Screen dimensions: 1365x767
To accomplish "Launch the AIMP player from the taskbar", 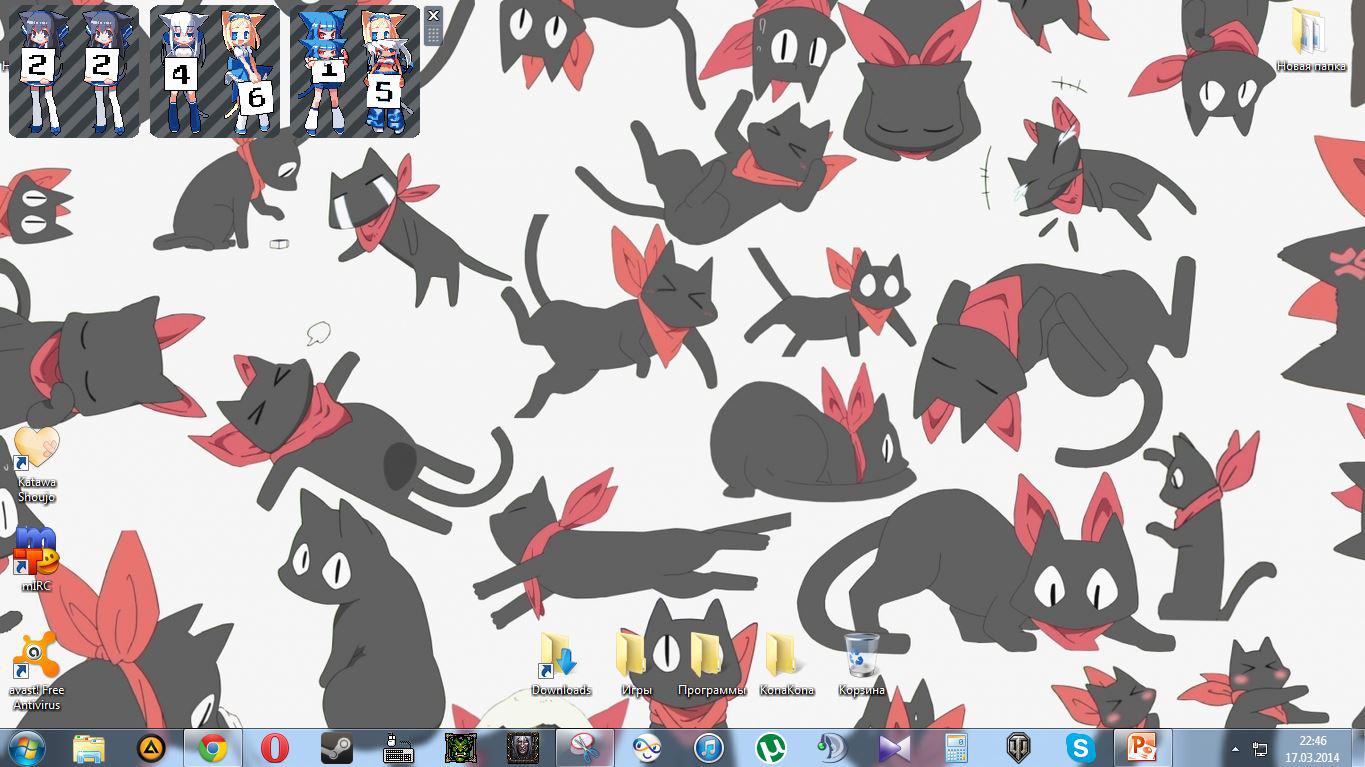I will [151, 748].
